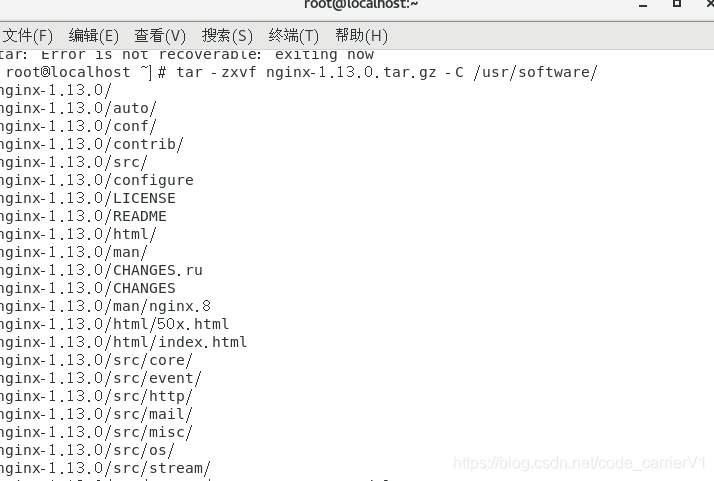Click the nginx-1.13.0/CHANGES.ru output line

click(101, 270)
